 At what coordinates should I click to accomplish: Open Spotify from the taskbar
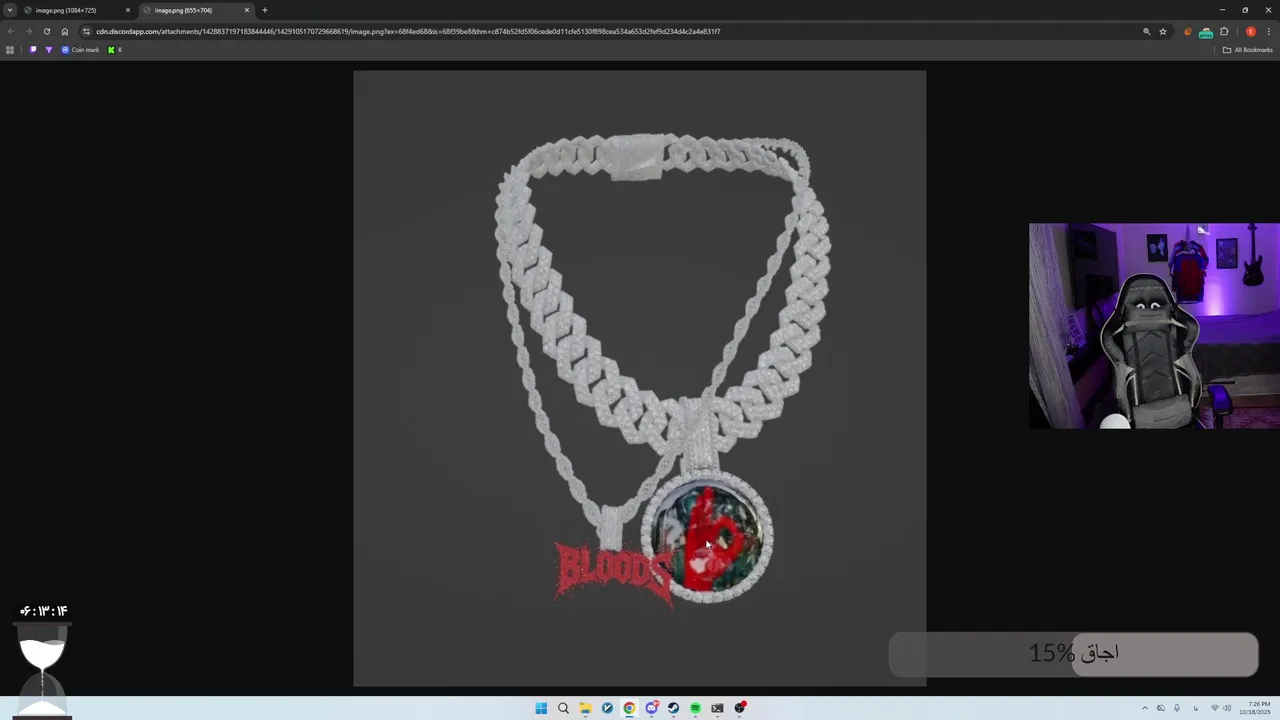click(695, 708)
